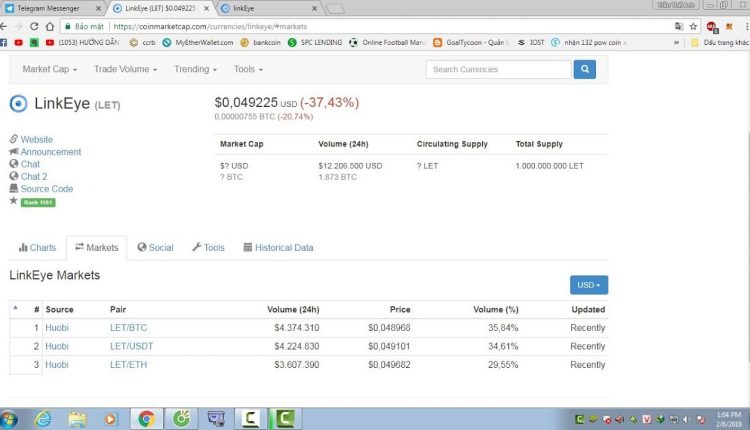750x430 pixels.
Task: Sort markets by the # column arrow
Action: pos(15,308)
